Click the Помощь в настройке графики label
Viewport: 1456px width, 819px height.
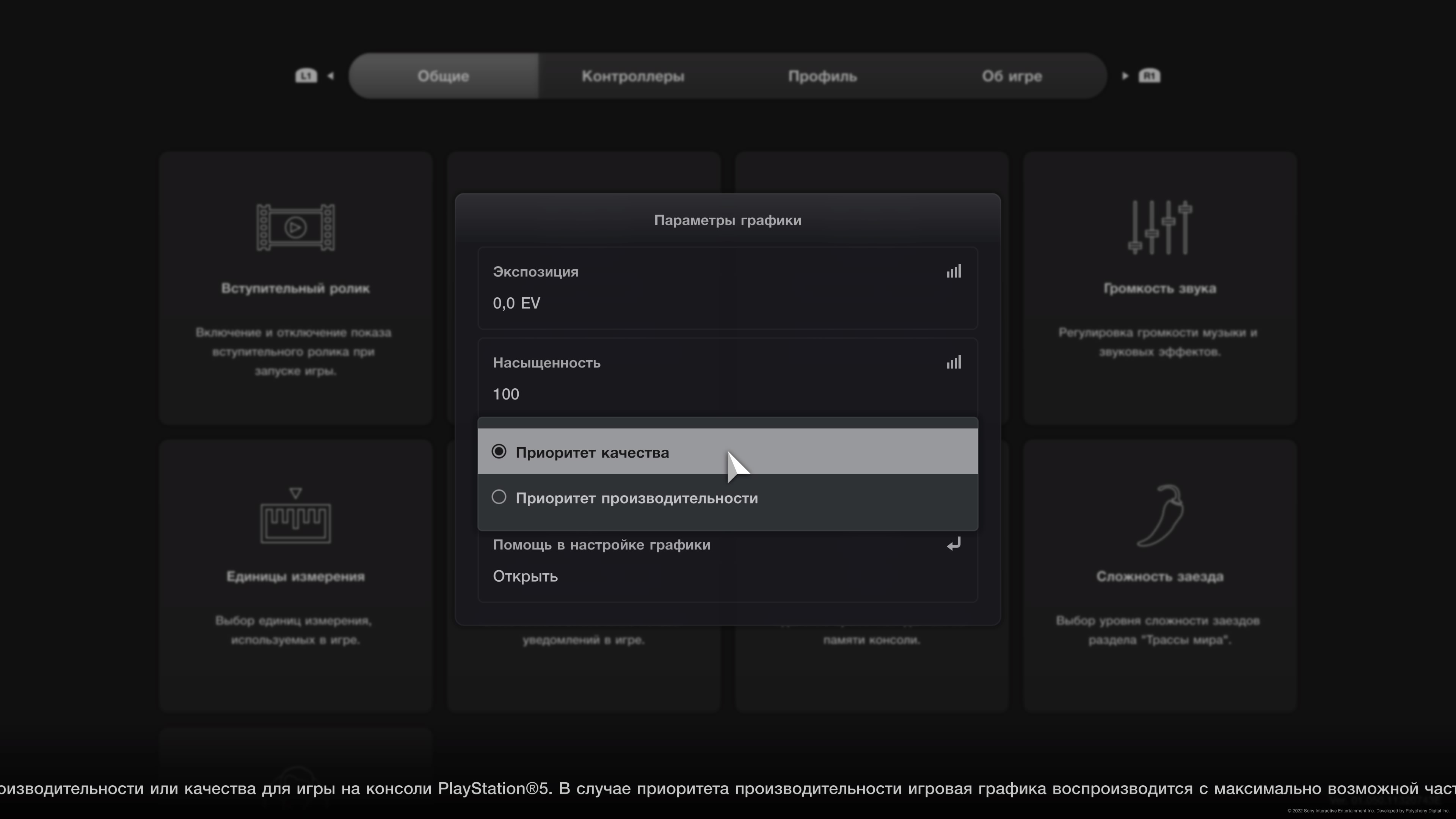[601, 545]
